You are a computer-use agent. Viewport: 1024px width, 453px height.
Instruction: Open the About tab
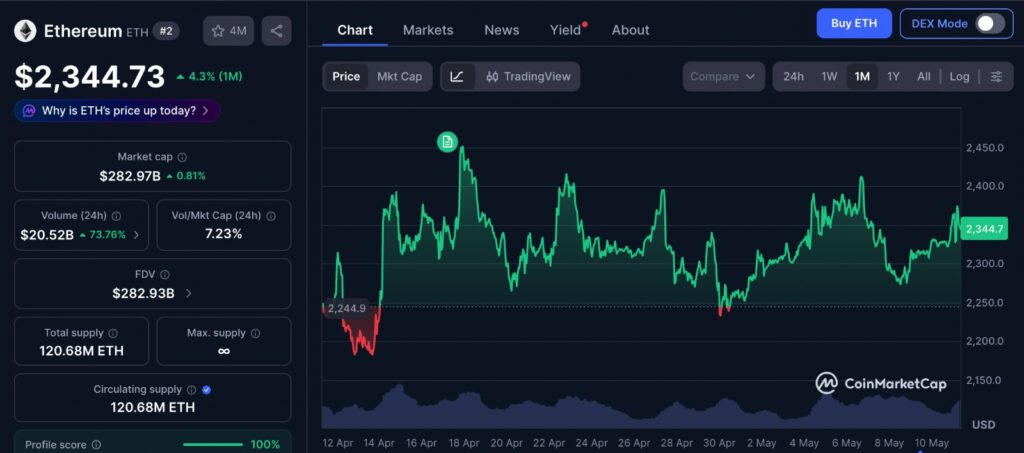[x=630, y=30]
